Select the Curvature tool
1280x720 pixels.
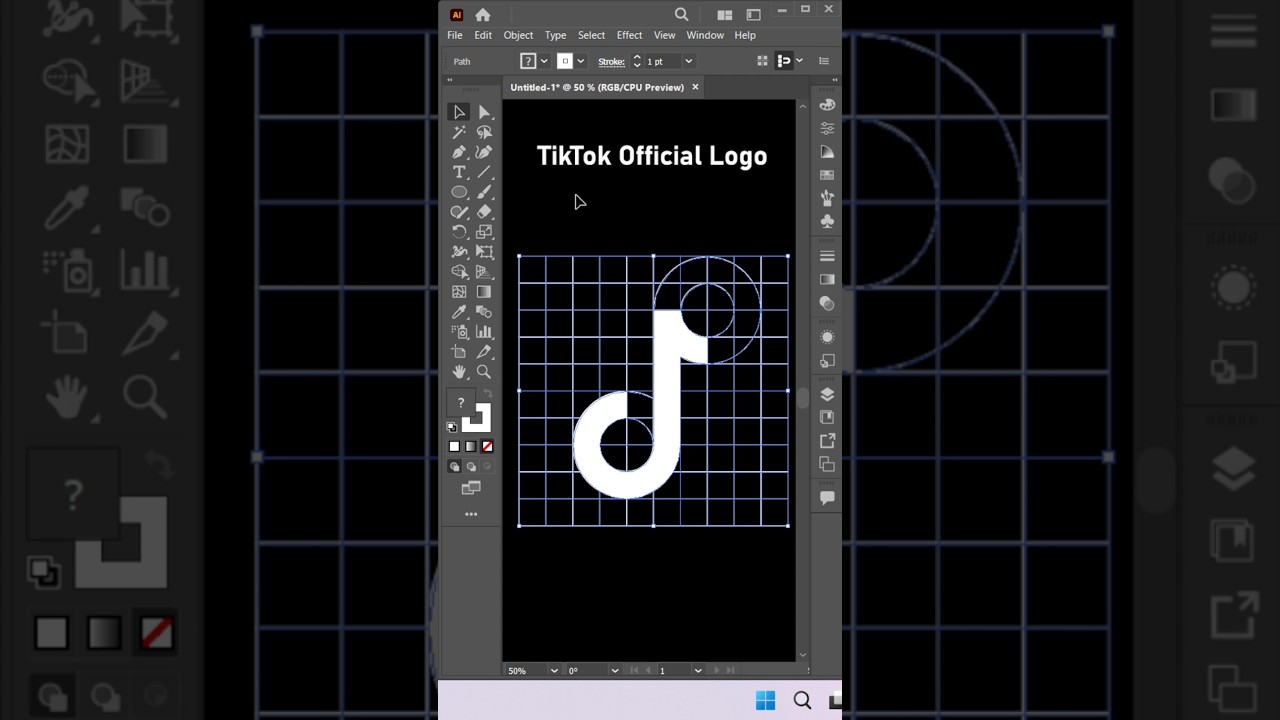484,152
